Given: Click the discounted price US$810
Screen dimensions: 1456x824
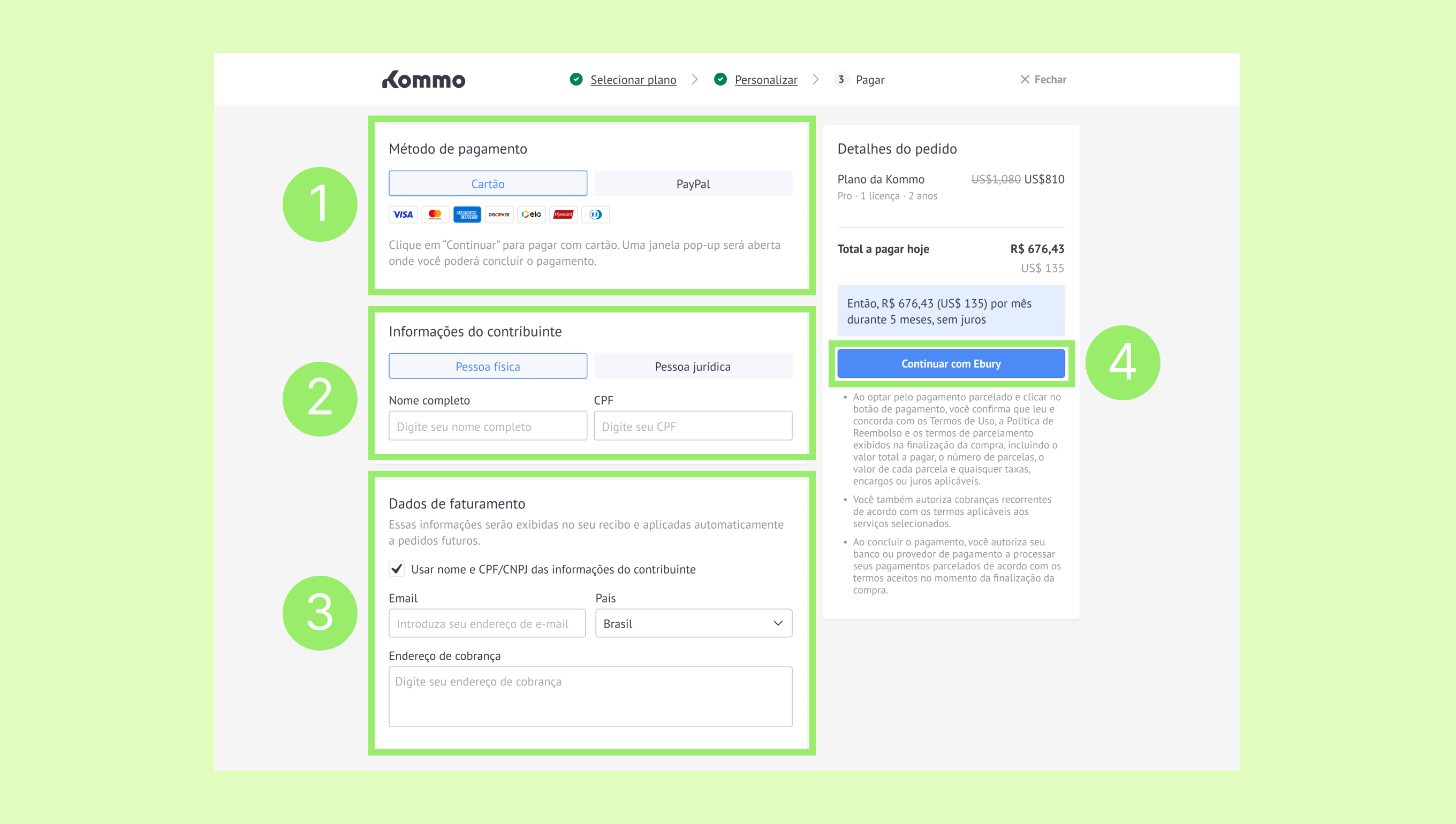Looking at the screenshot, I should pos(1044,179).
